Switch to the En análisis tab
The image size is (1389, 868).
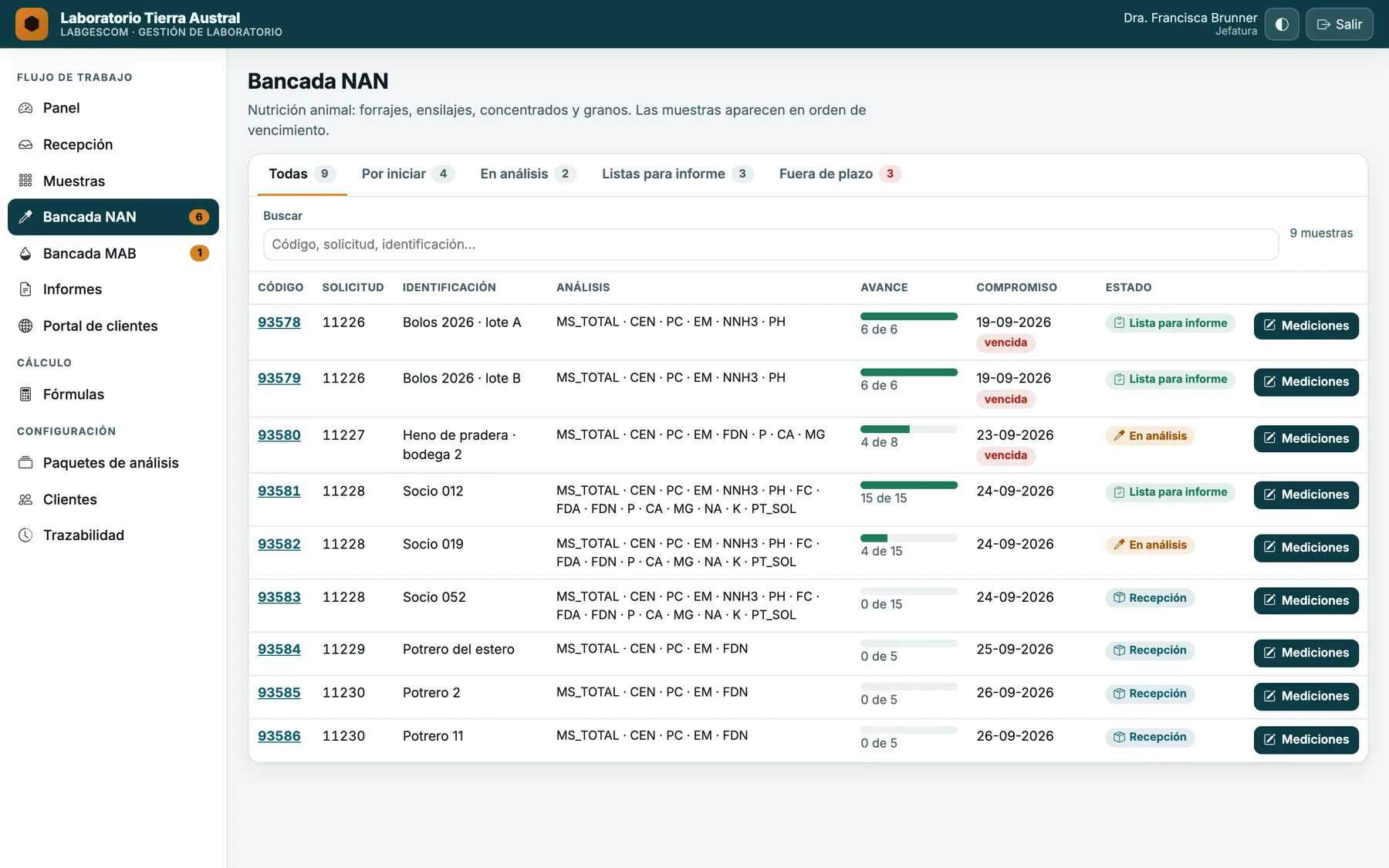coord(528,174)
